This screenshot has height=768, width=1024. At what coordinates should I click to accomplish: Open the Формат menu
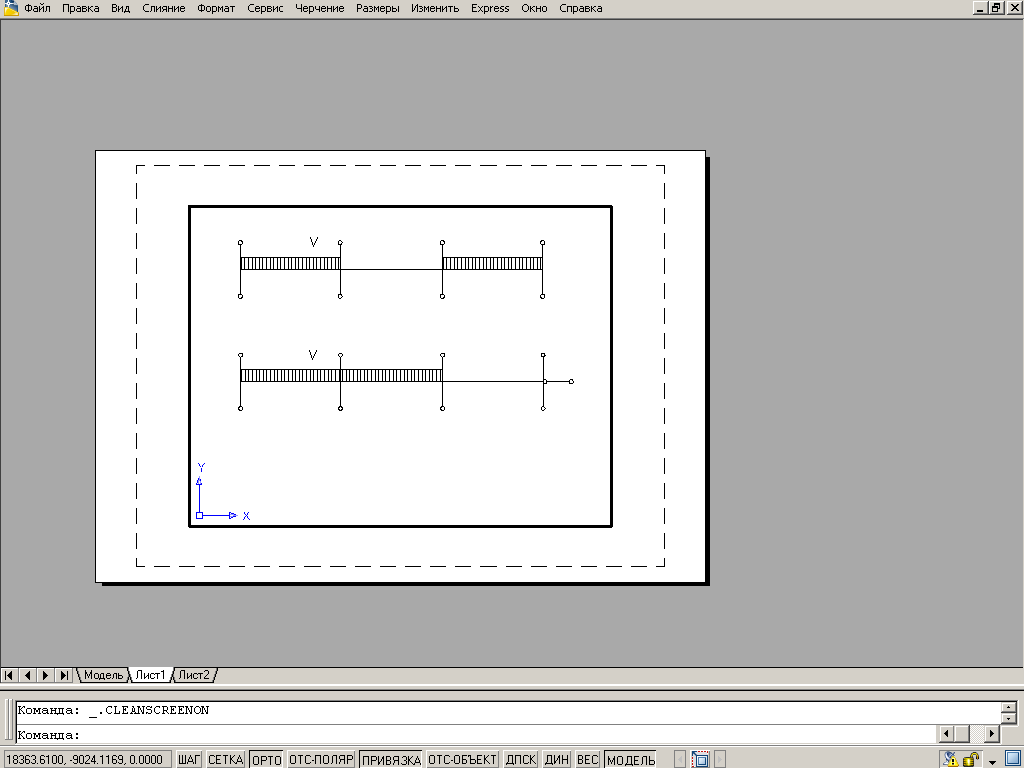pos(216,8)
